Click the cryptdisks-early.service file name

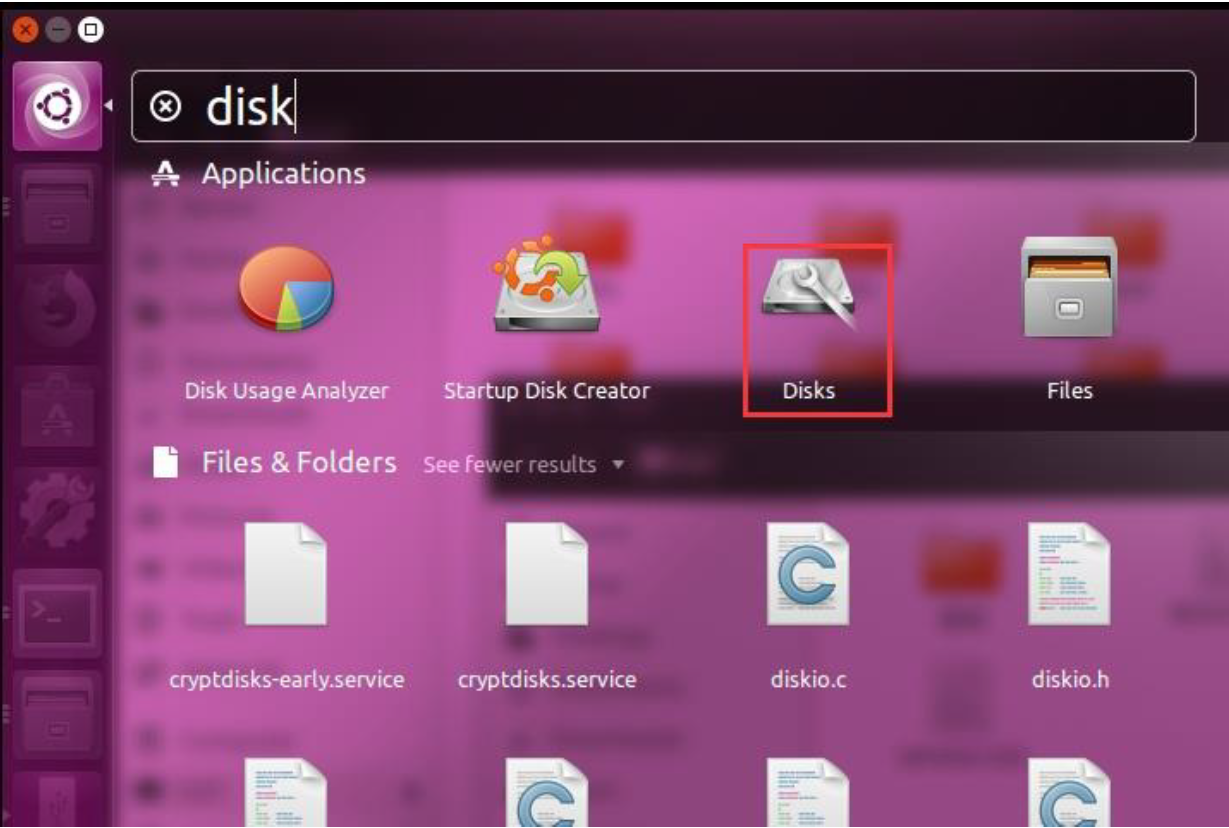287,681
